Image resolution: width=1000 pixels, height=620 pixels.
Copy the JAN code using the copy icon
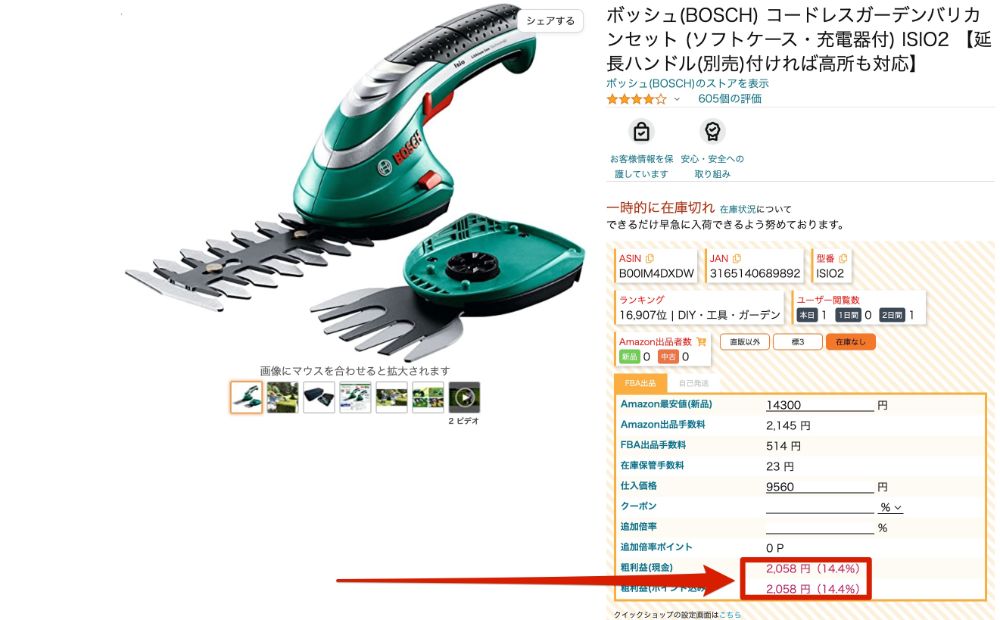click(737, 258)
